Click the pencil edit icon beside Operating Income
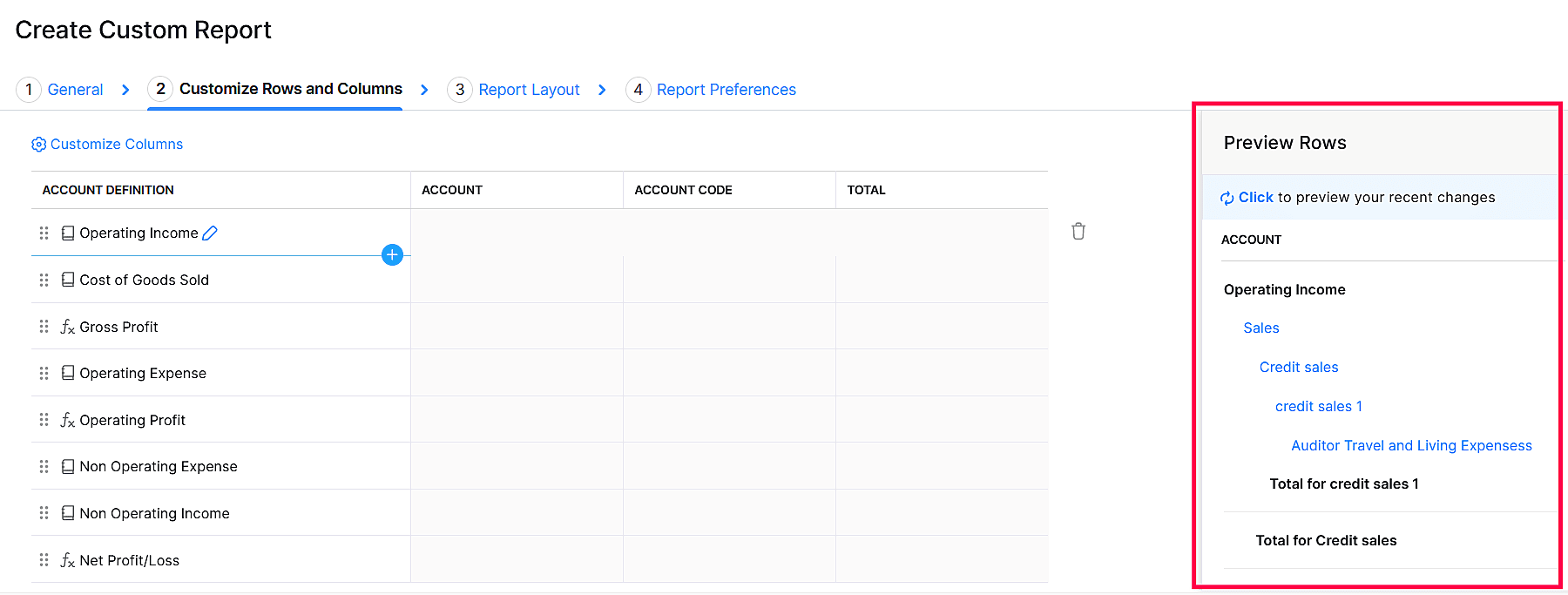 click(x=210, y=233)
